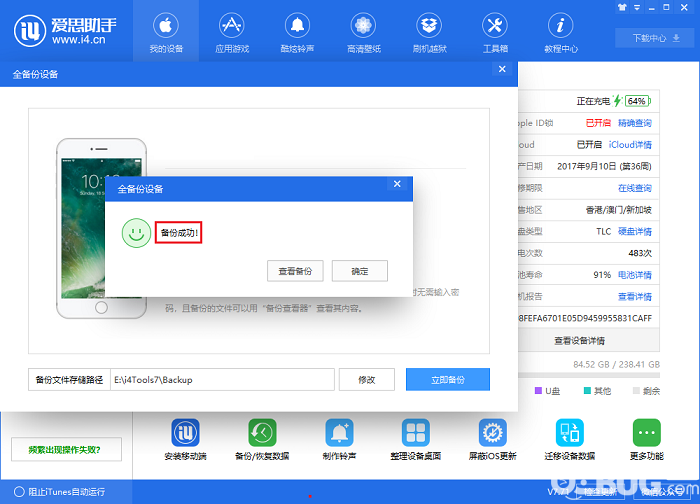
Task: Click the 483次 charge count value
Action: pos(640,253)
